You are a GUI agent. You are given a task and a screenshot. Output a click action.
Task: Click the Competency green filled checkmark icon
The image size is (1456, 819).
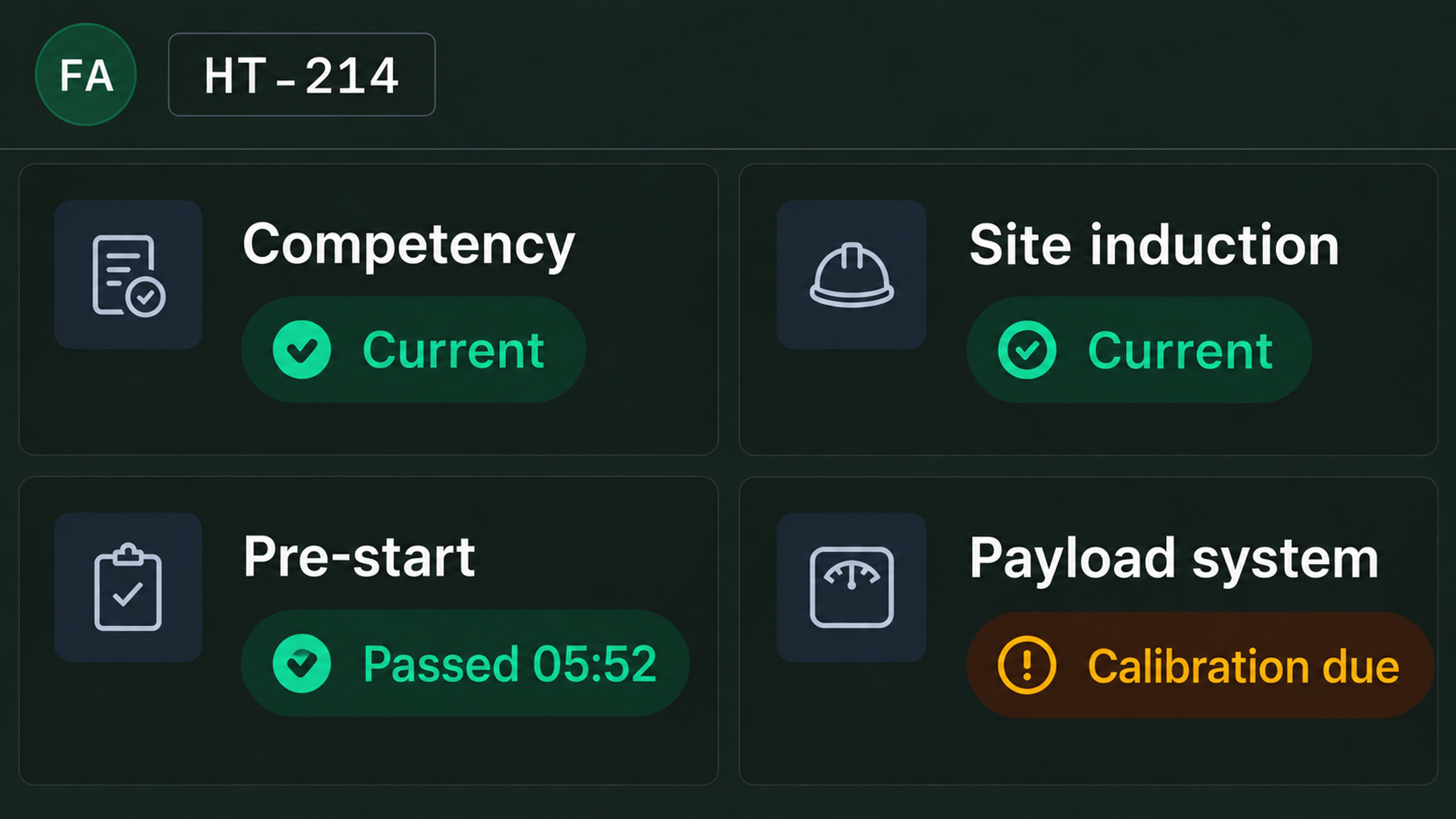302,350
